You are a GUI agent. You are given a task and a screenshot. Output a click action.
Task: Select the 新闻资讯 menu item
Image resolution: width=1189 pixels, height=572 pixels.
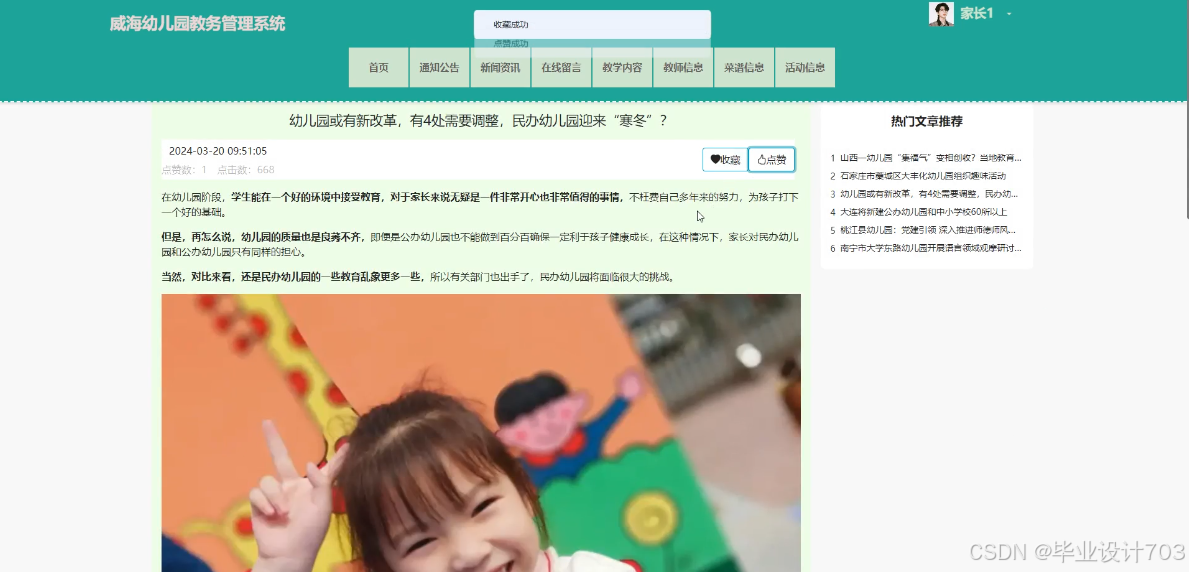tap(500, 68)
